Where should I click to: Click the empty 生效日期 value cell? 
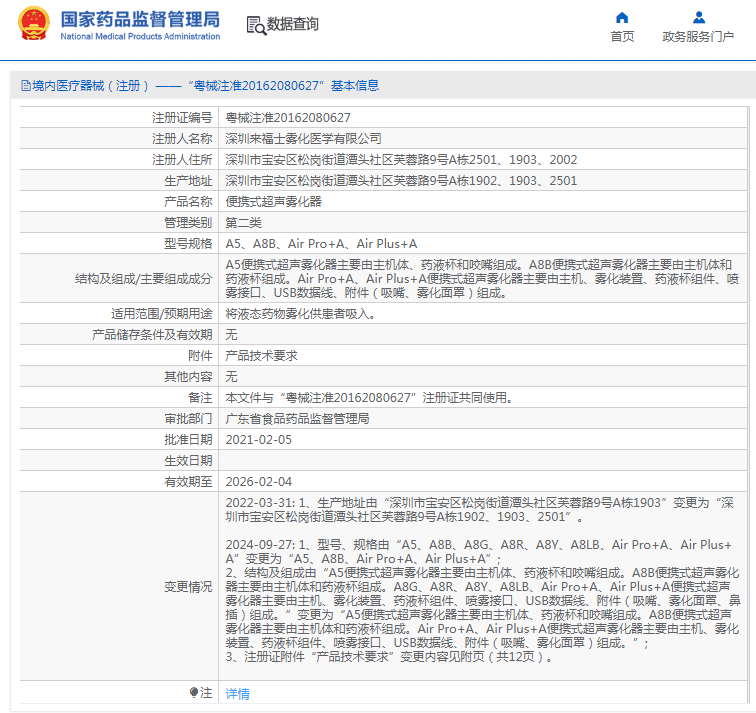pos(483,461)
